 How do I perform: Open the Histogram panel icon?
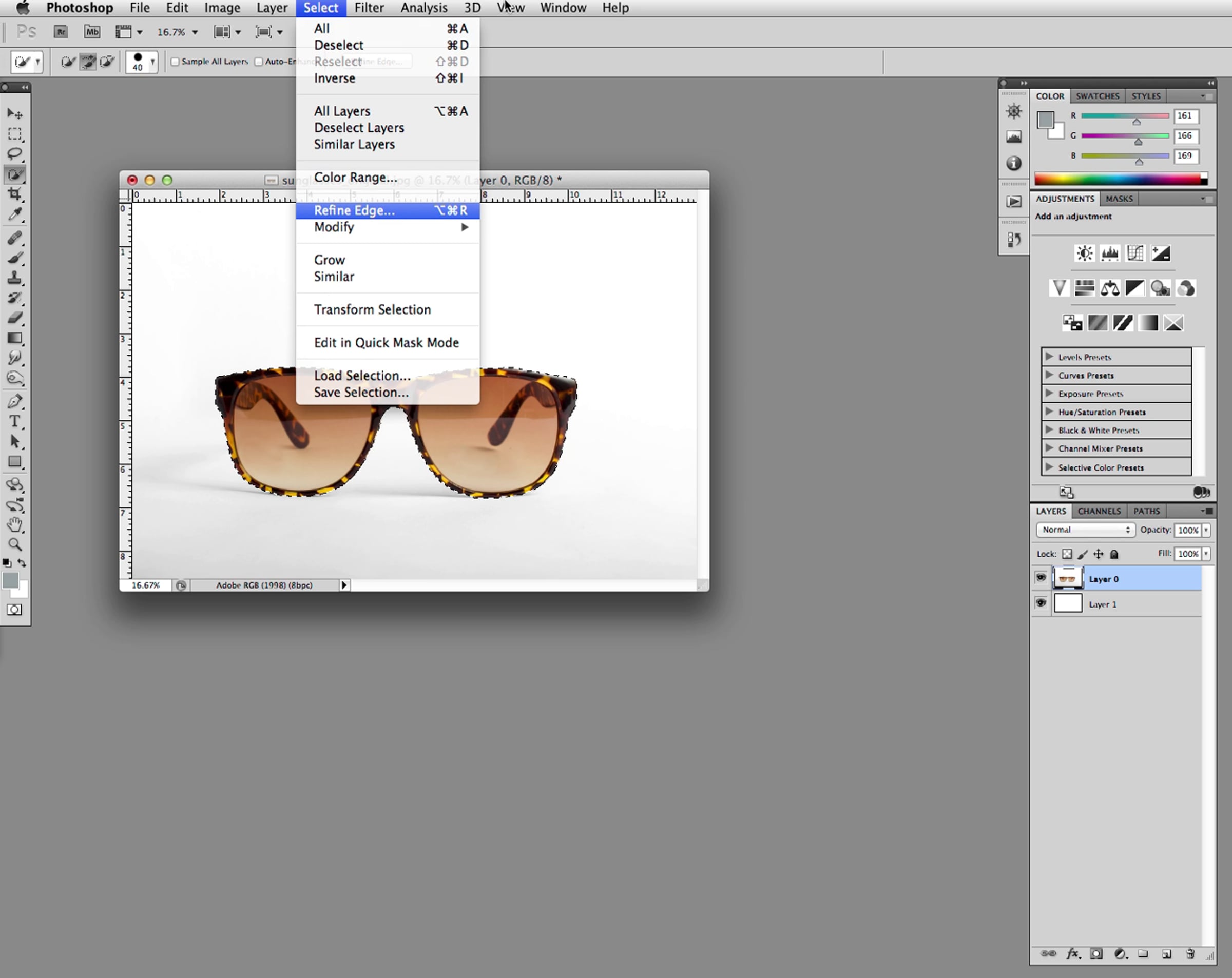(x=1014, y=136)
